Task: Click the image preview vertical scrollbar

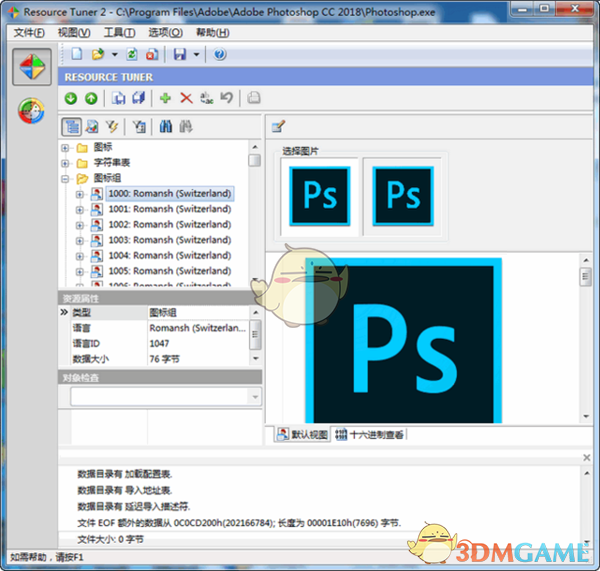Action: pyautogui.click(x=584, y=340)
